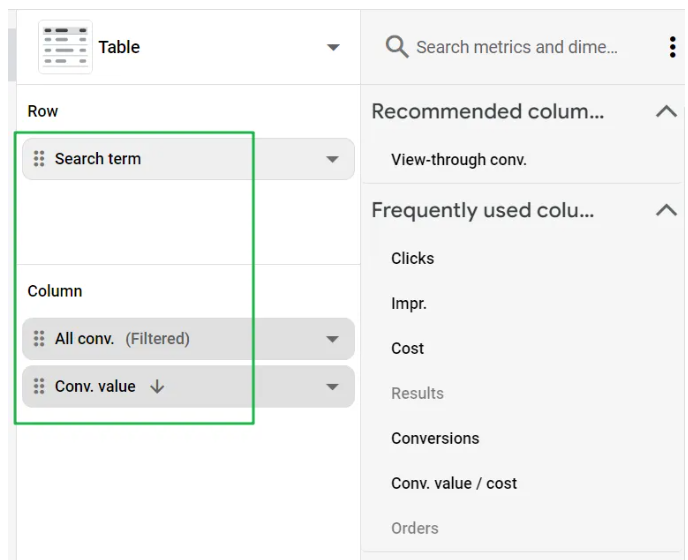Click the All conv. drag handle
This screenshot has width=688, height=560.
39,339
